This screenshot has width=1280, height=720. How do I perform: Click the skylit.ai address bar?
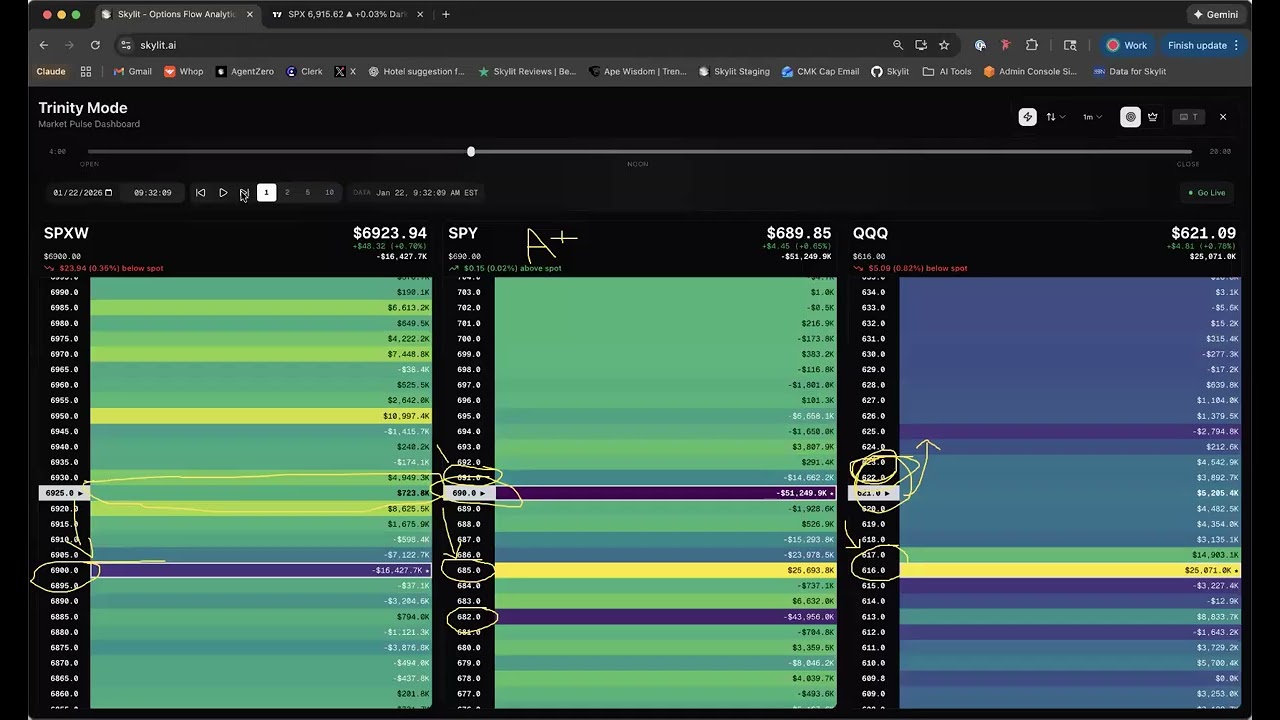[x=500, y=45]
